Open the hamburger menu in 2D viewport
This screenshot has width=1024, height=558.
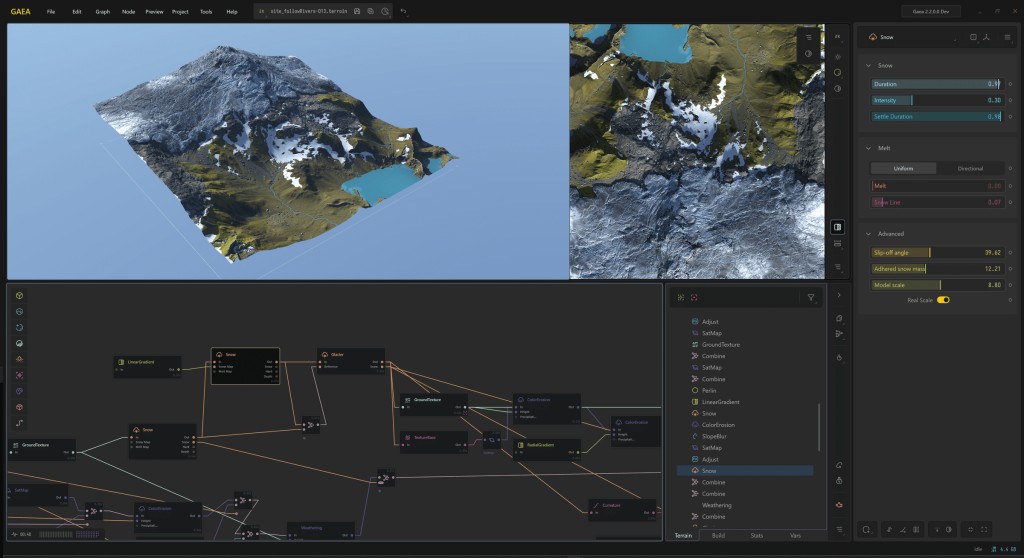click(808, 37)
